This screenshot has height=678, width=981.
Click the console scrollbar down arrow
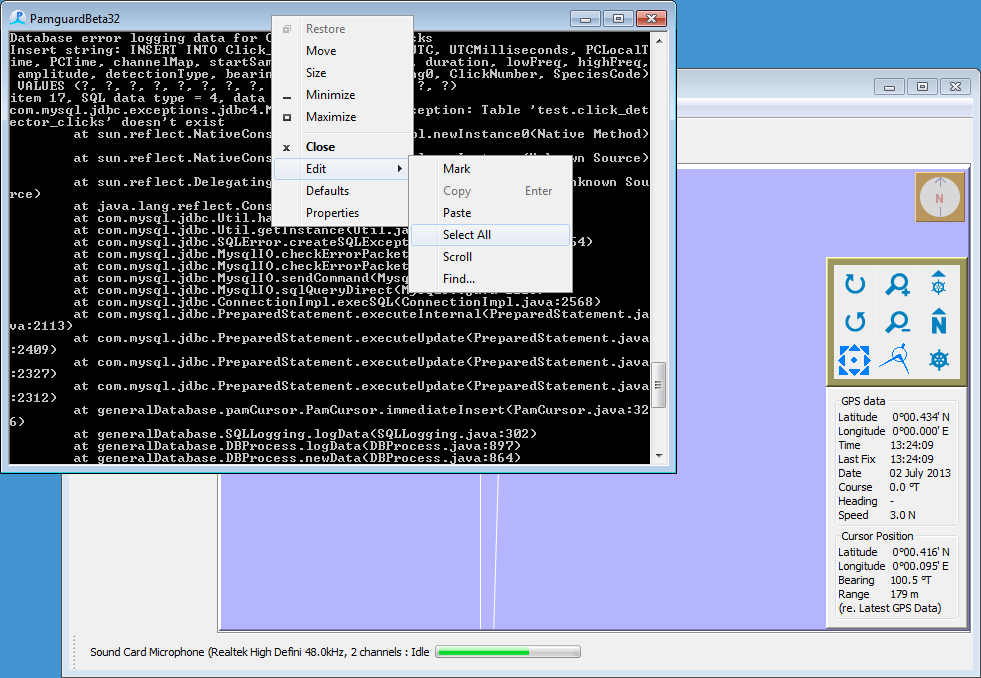pos(659,456)
